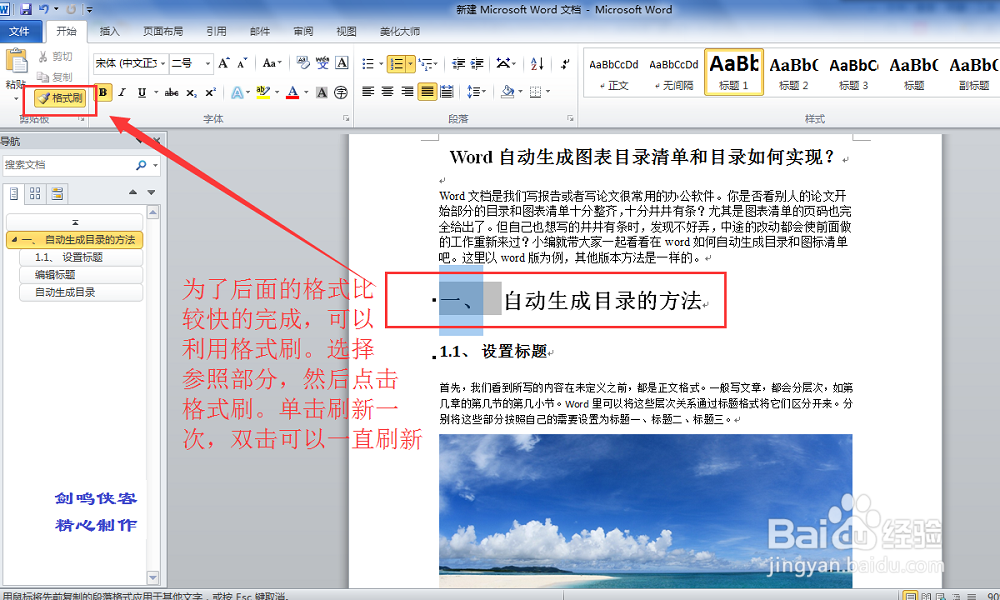Open the 文件 (File) tab
This screenshot has width=1000, height=600.
19,31
